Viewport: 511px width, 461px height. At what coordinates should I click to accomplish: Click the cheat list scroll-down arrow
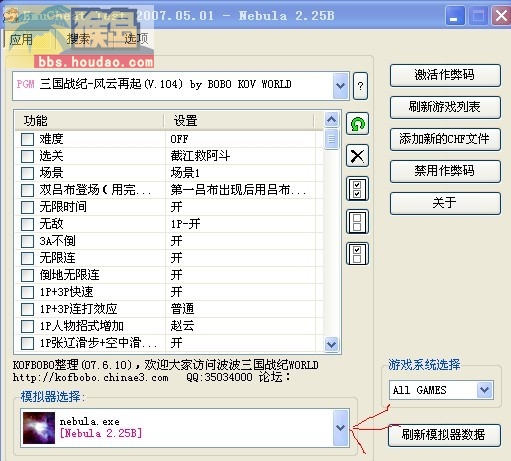(x=331, y=344)
